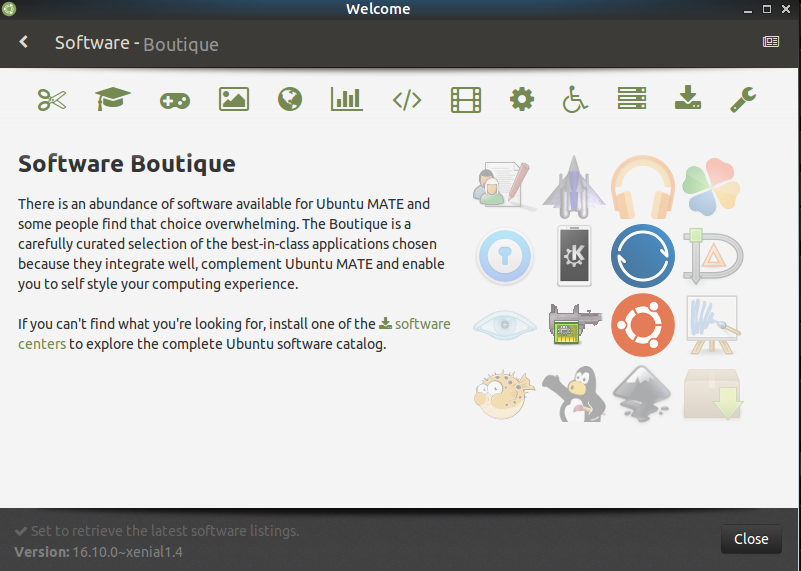The image size is (801, 571).
Task: Click the package box with green arrow thumbnail
Action: (x=713, y=394)
